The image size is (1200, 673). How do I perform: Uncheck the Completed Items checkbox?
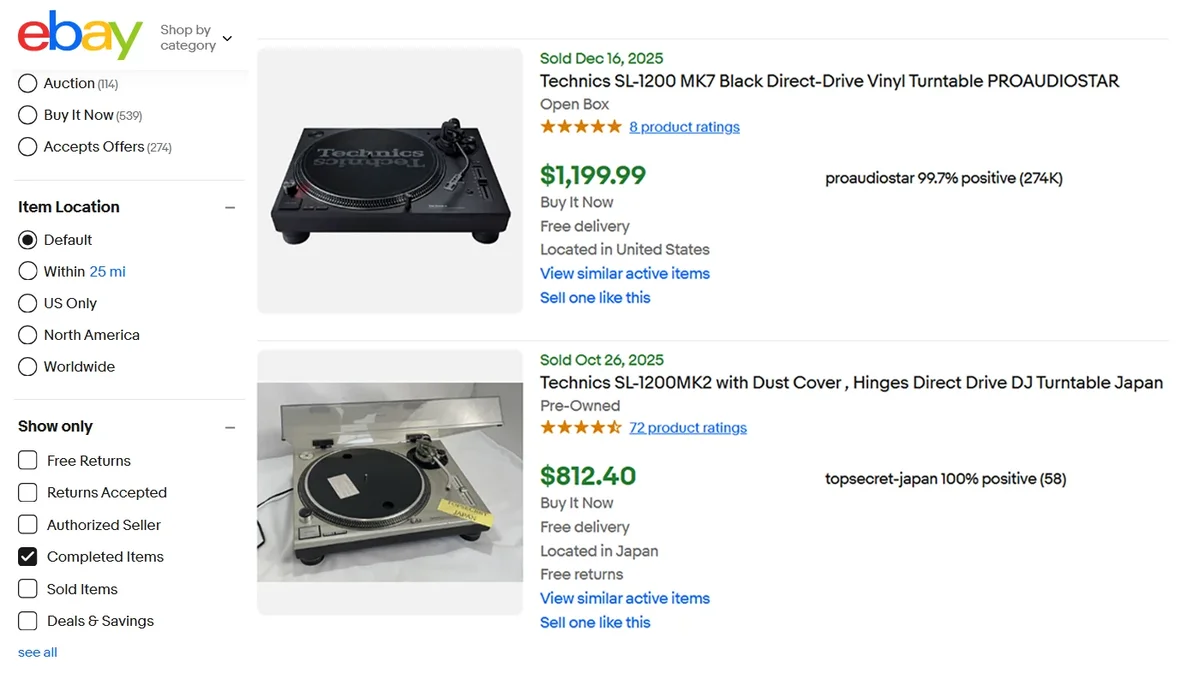28,557
